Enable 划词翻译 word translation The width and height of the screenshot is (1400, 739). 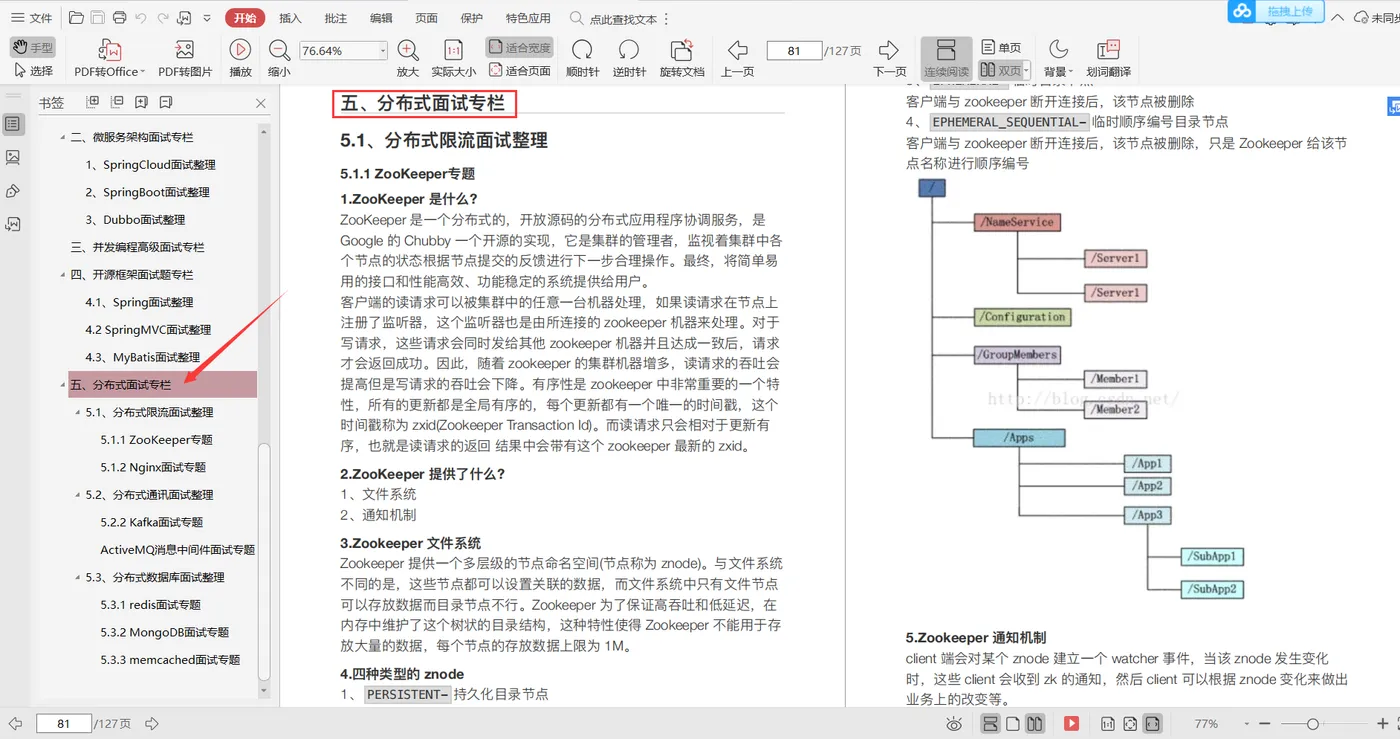[1108, 58]
